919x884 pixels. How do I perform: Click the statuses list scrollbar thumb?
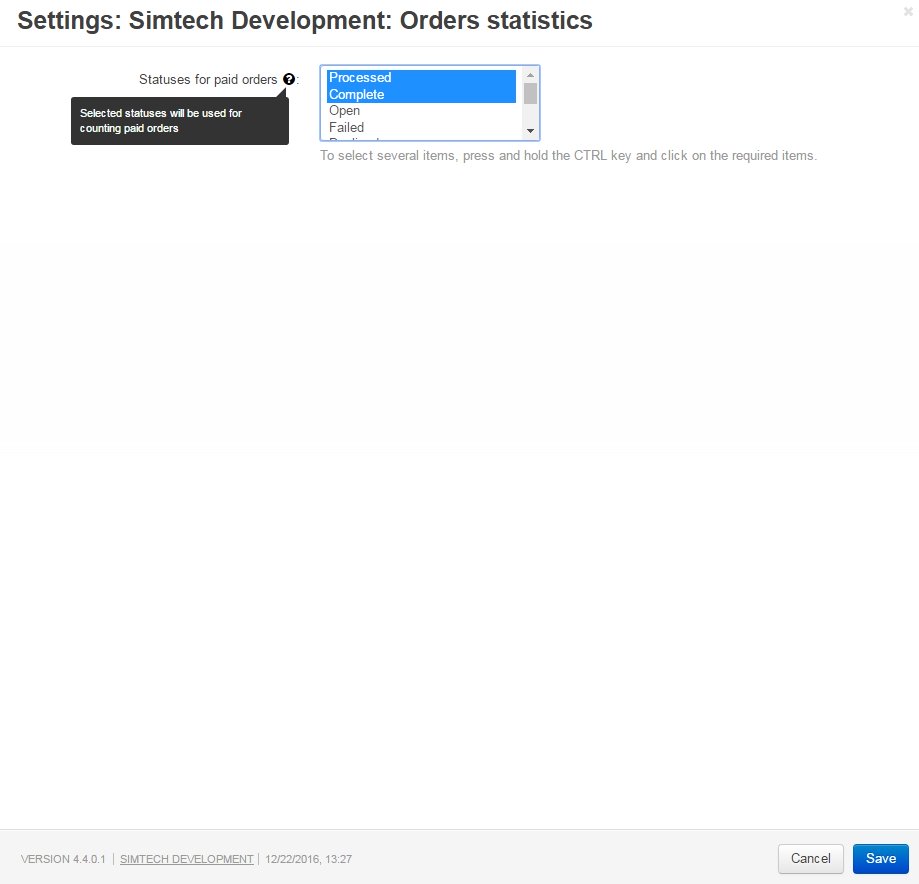tap(530, 93)
